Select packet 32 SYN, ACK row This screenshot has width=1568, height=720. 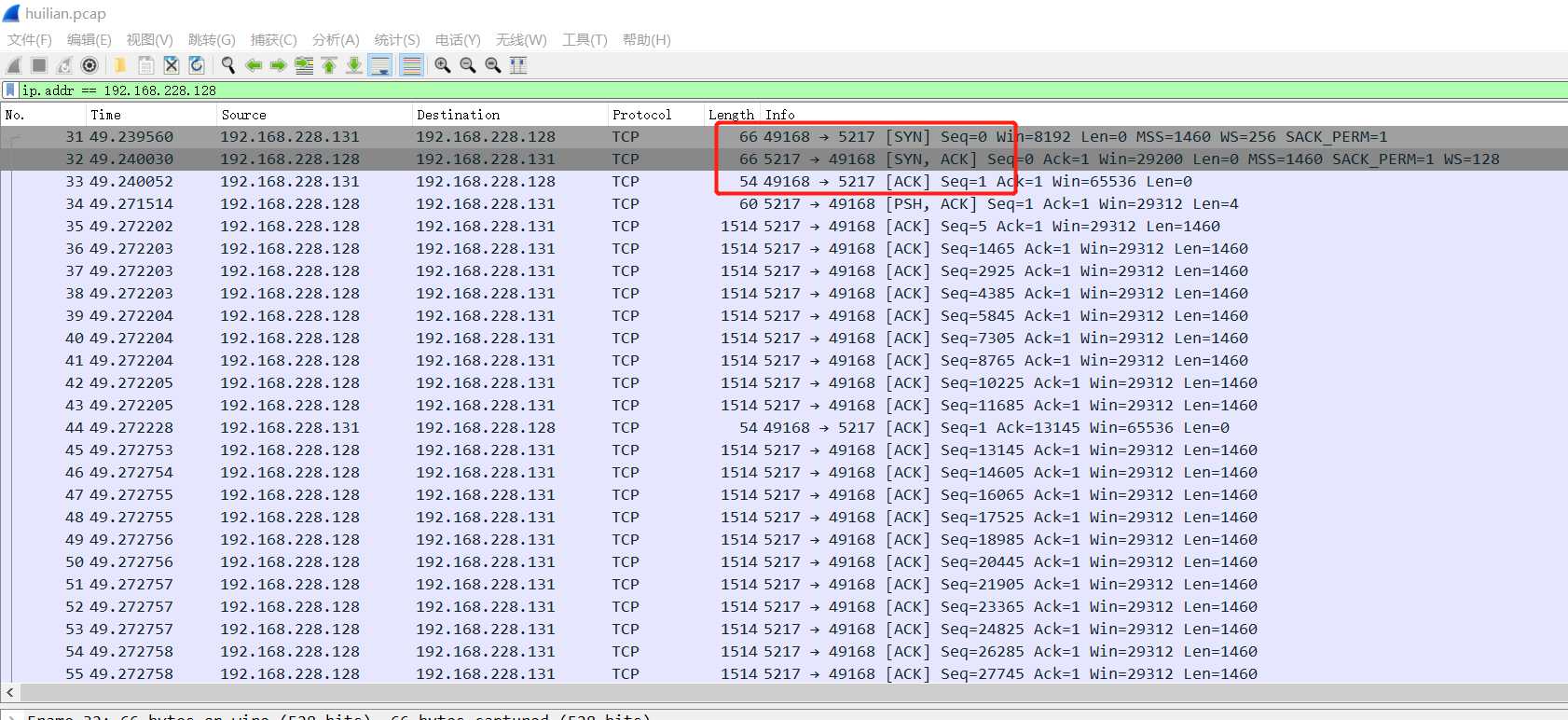[784, 159]
